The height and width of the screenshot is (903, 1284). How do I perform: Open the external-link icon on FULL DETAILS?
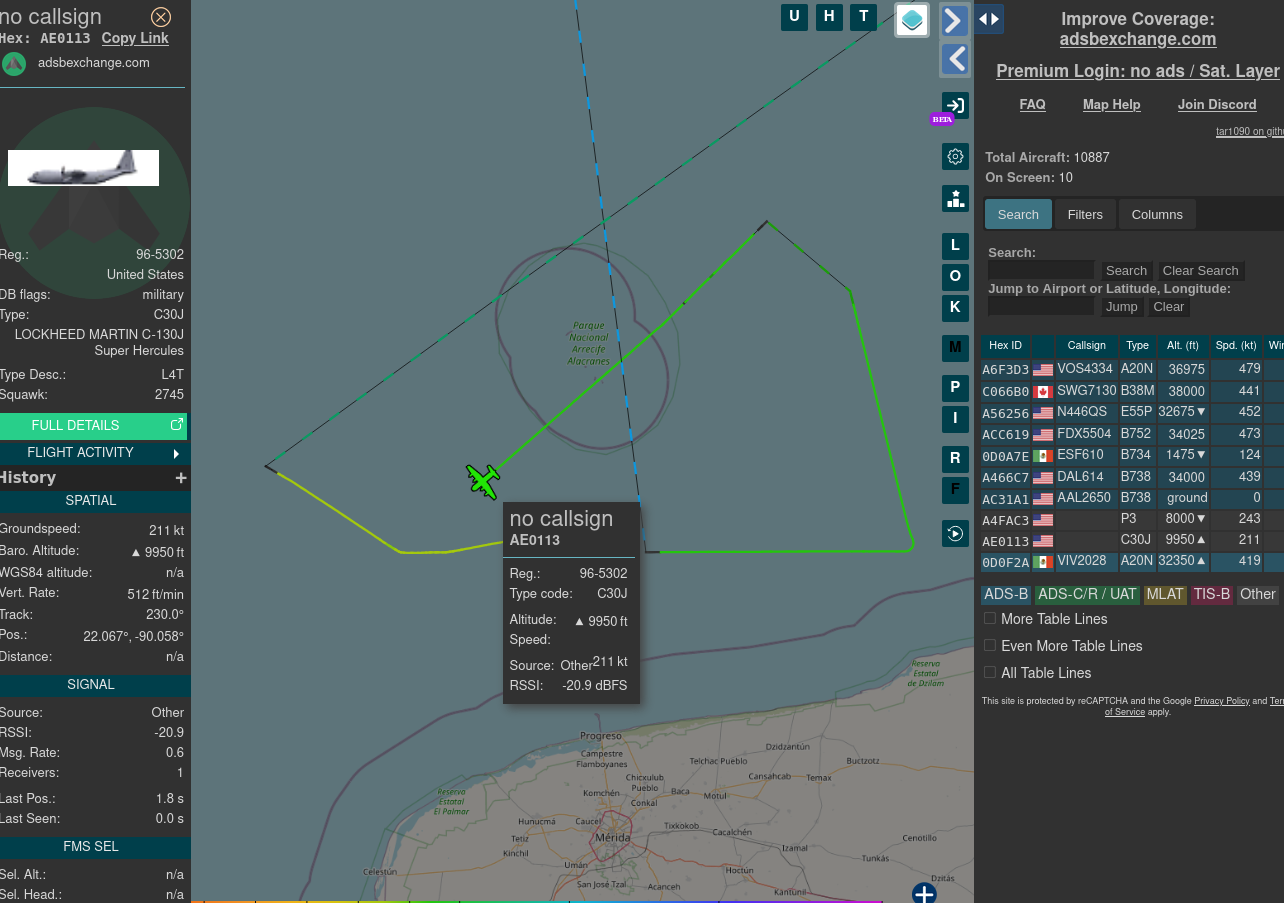point(177,424)
